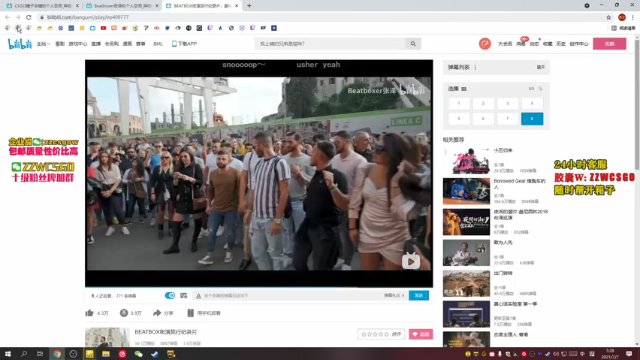Click the Download APP phone icon
640x360 pixels.
(174, 44)
